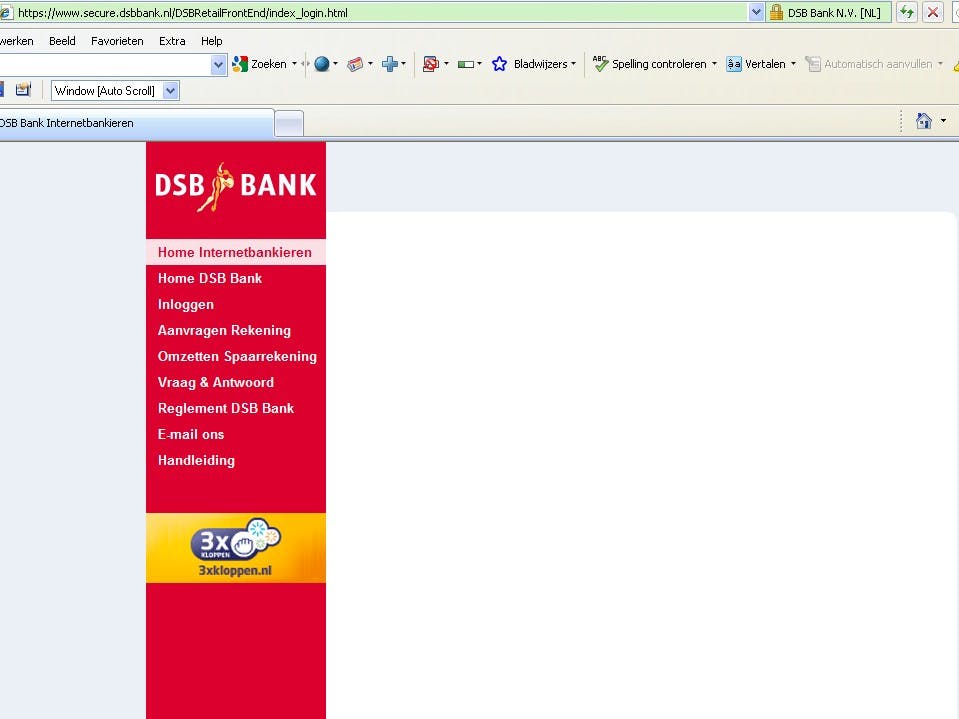Click the news card toolbar icon
This screenshot has width=959, height=719.
355,64
